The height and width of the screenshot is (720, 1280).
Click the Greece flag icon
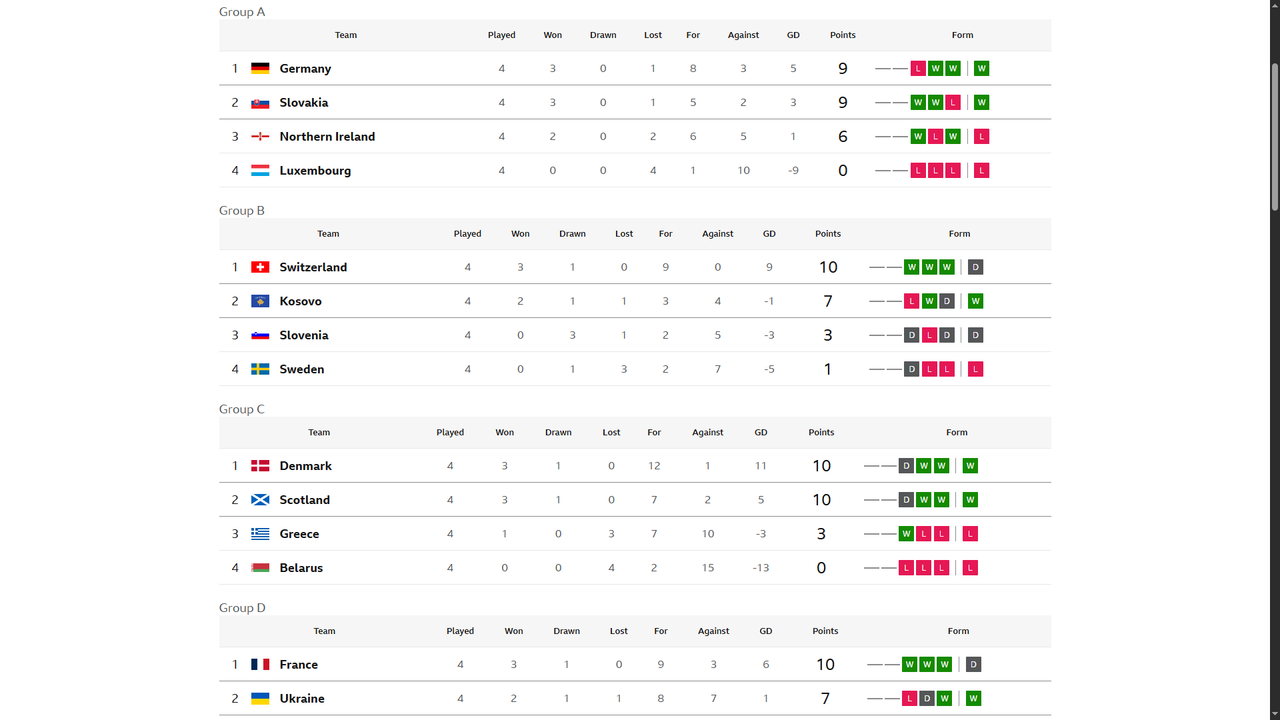(x=260, y=534)
